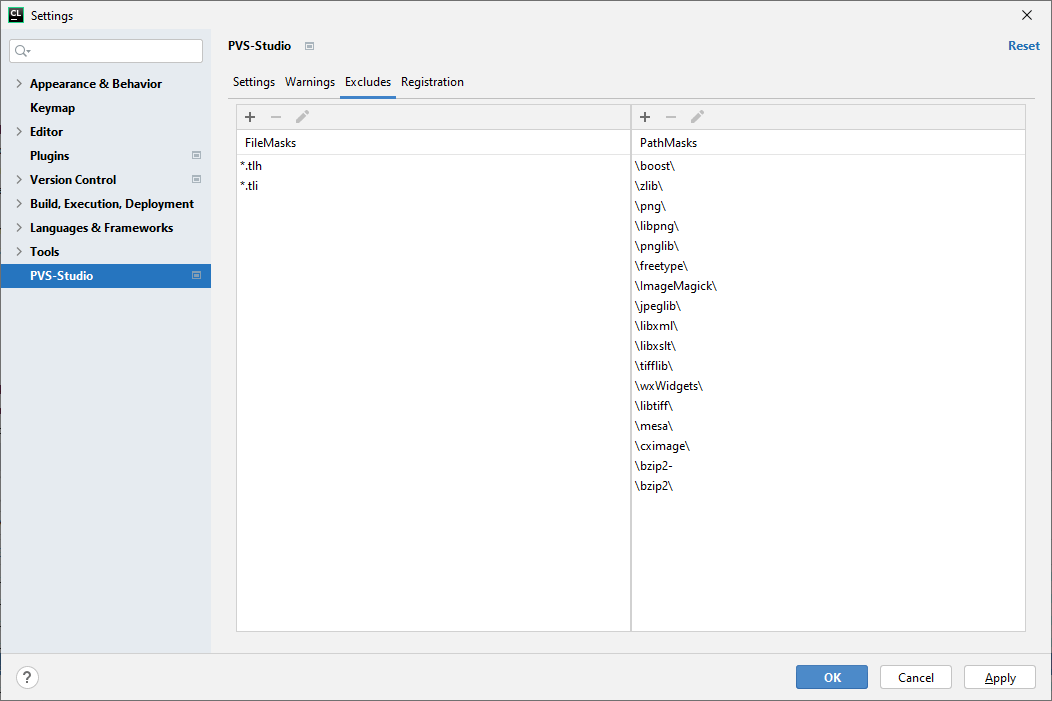Viewport: 1052px width, 701px height.
Task: Expand Build, Execution, Deployment section
Action: (x=19, y=204)
